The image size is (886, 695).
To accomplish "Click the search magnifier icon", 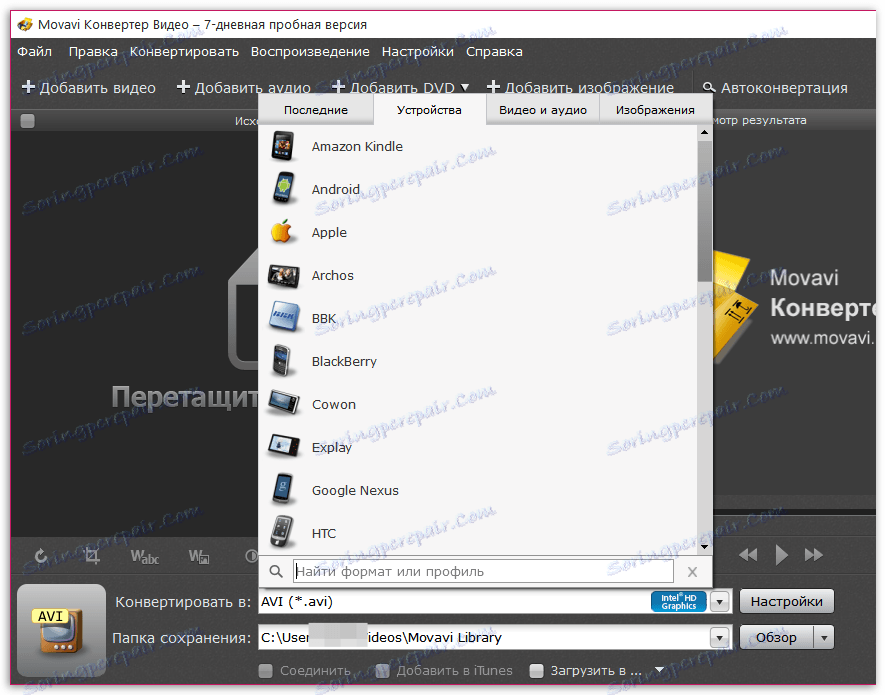I will click(x=276, y=571).
